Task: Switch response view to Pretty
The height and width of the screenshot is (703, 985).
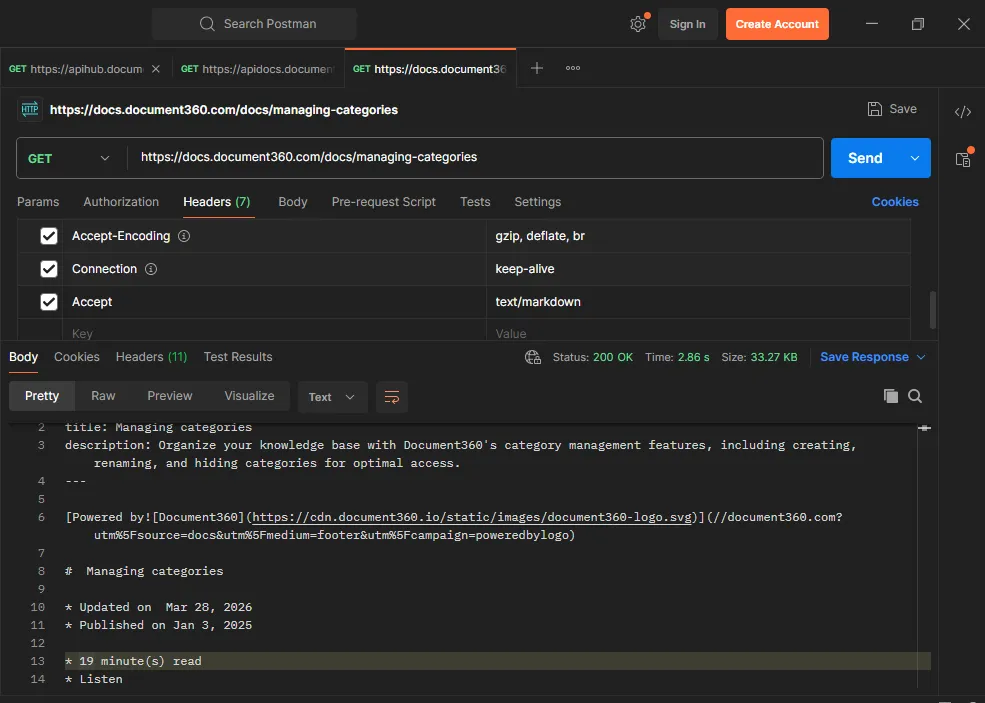Action: 42,396
